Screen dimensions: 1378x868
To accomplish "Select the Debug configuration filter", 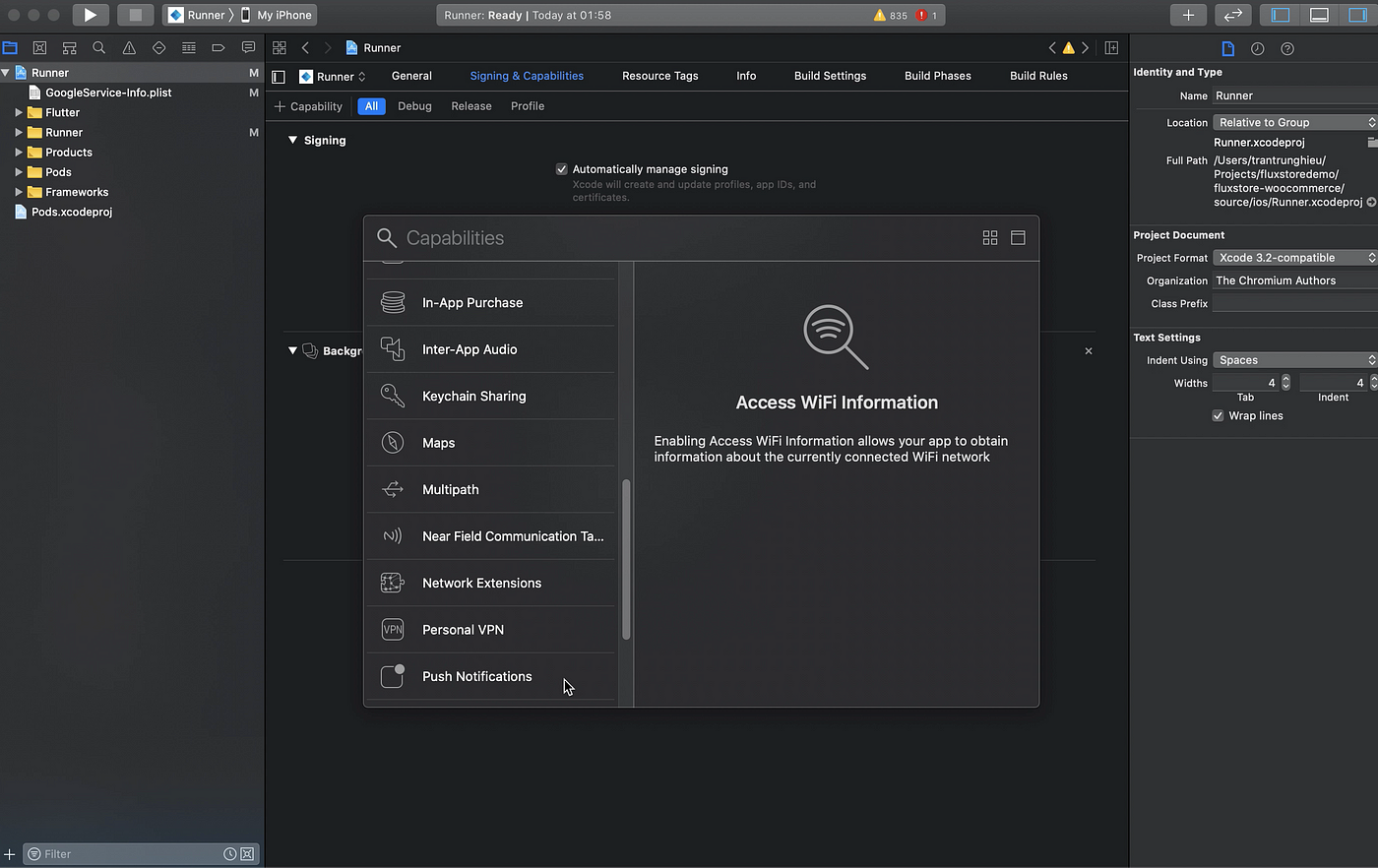I will pos(414,106).
